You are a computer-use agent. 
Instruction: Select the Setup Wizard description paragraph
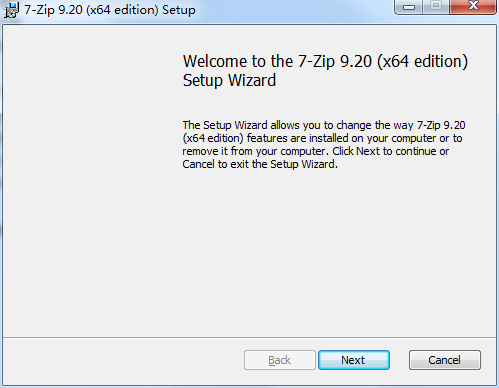coord(324,145)
